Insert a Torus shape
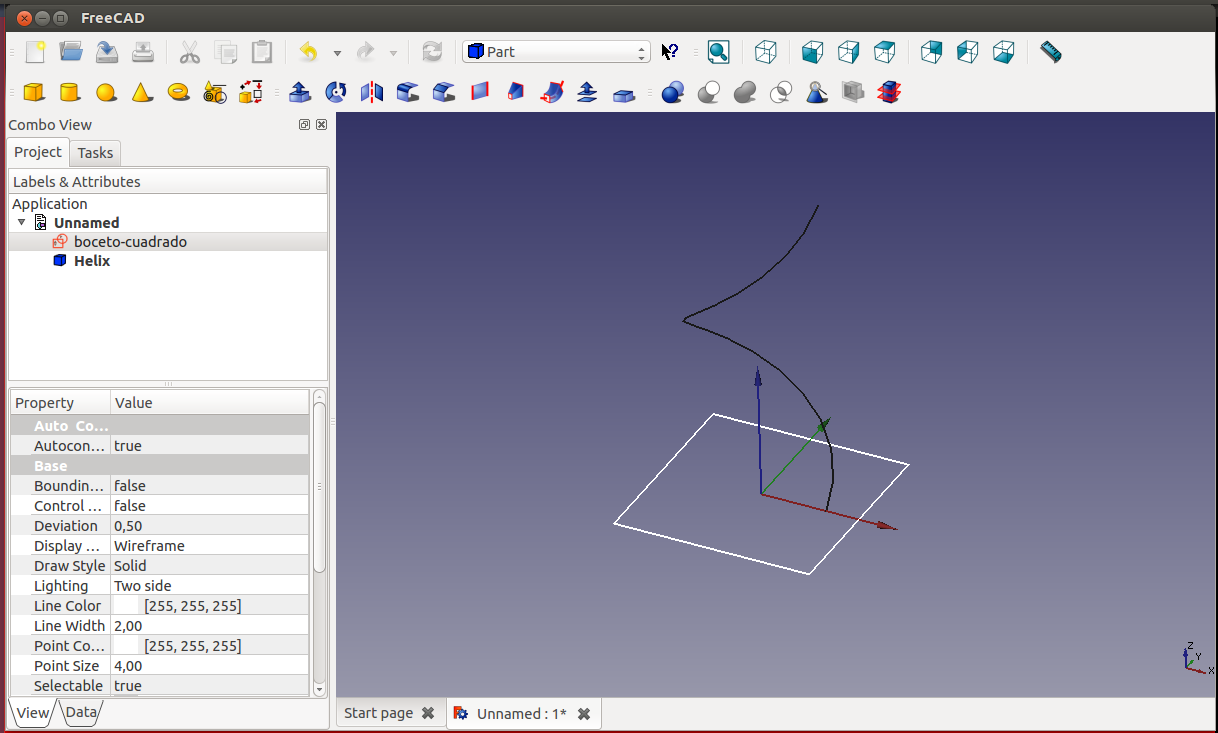The width and height of the screenshot is (1218, 733). coord(179,92)
